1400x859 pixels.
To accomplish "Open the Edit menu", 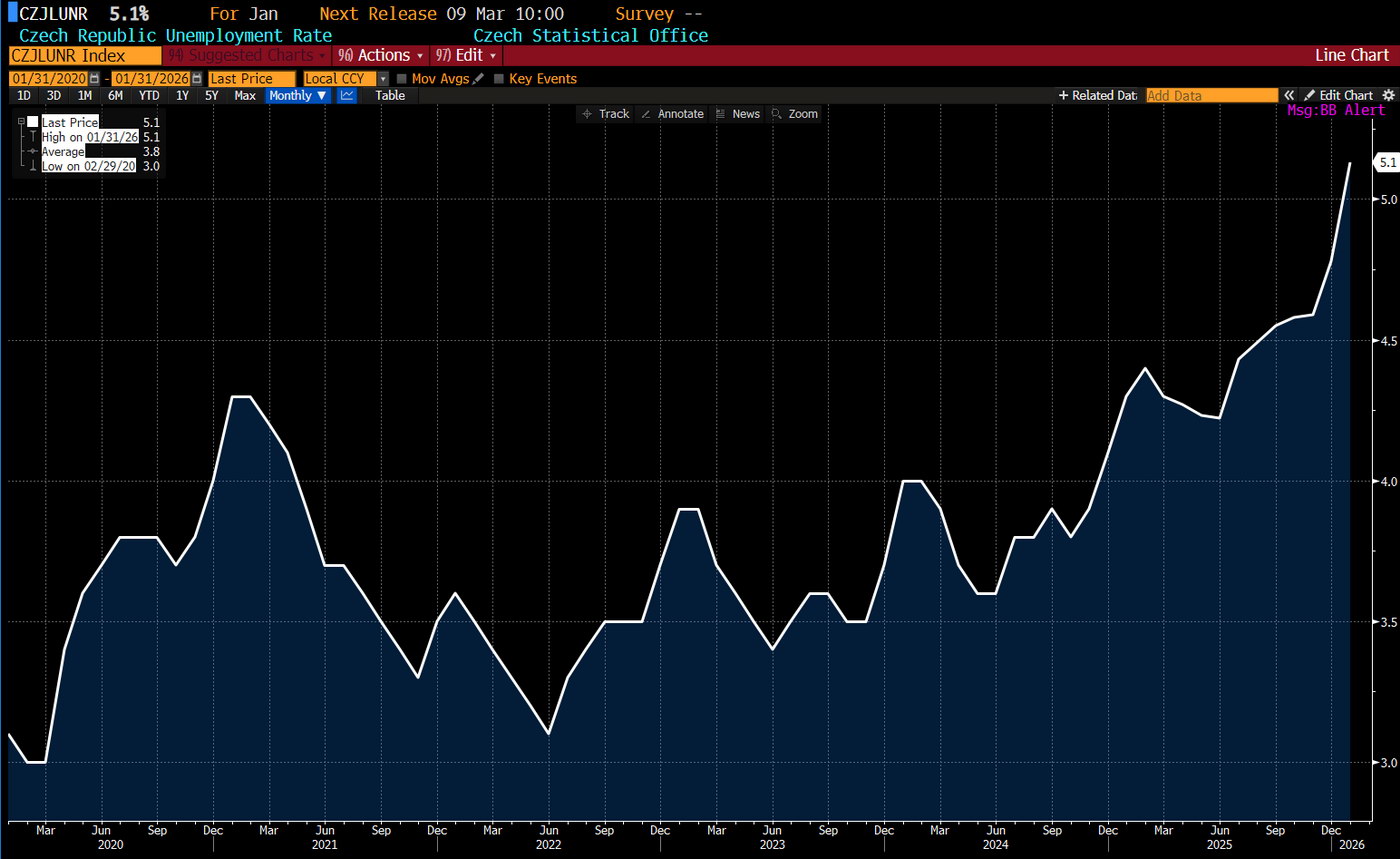I will coord(466,56).
